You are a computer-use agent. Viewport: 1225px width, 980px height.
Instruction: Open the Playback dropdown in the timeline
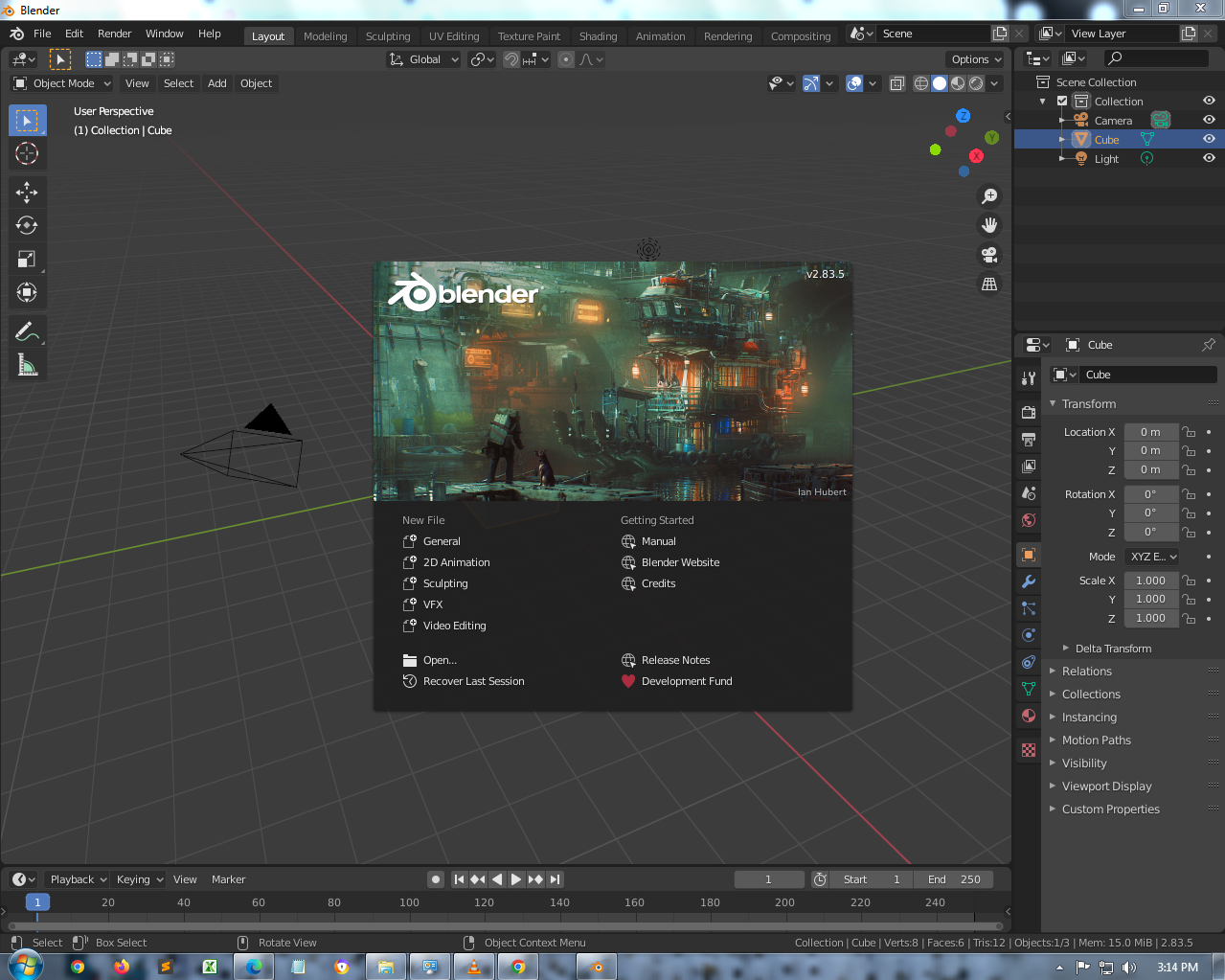coord(78,879)
